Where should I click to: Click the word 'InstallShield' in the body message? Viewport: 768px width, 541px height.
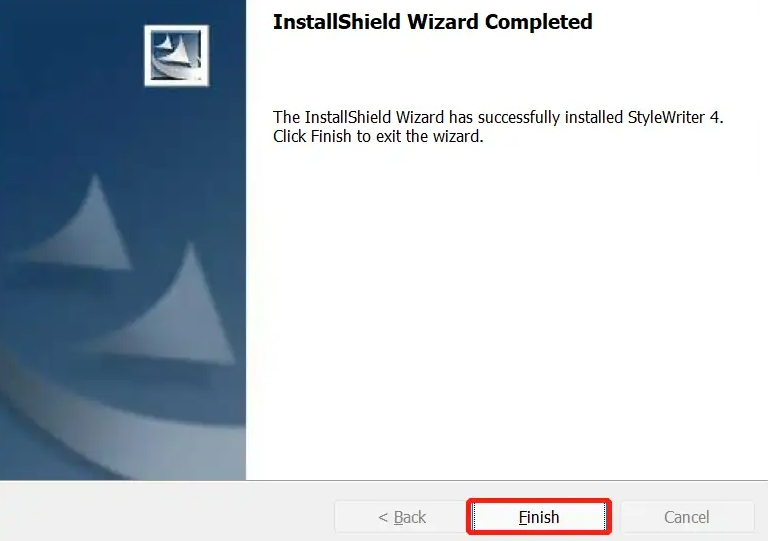(x=348, y=118)
